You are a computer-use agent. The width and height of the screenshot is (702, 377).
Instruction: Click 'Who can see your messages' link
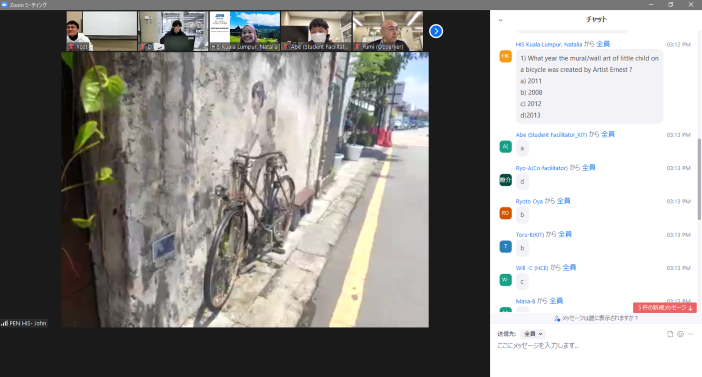pyautogui.click(x=596, y=318)
